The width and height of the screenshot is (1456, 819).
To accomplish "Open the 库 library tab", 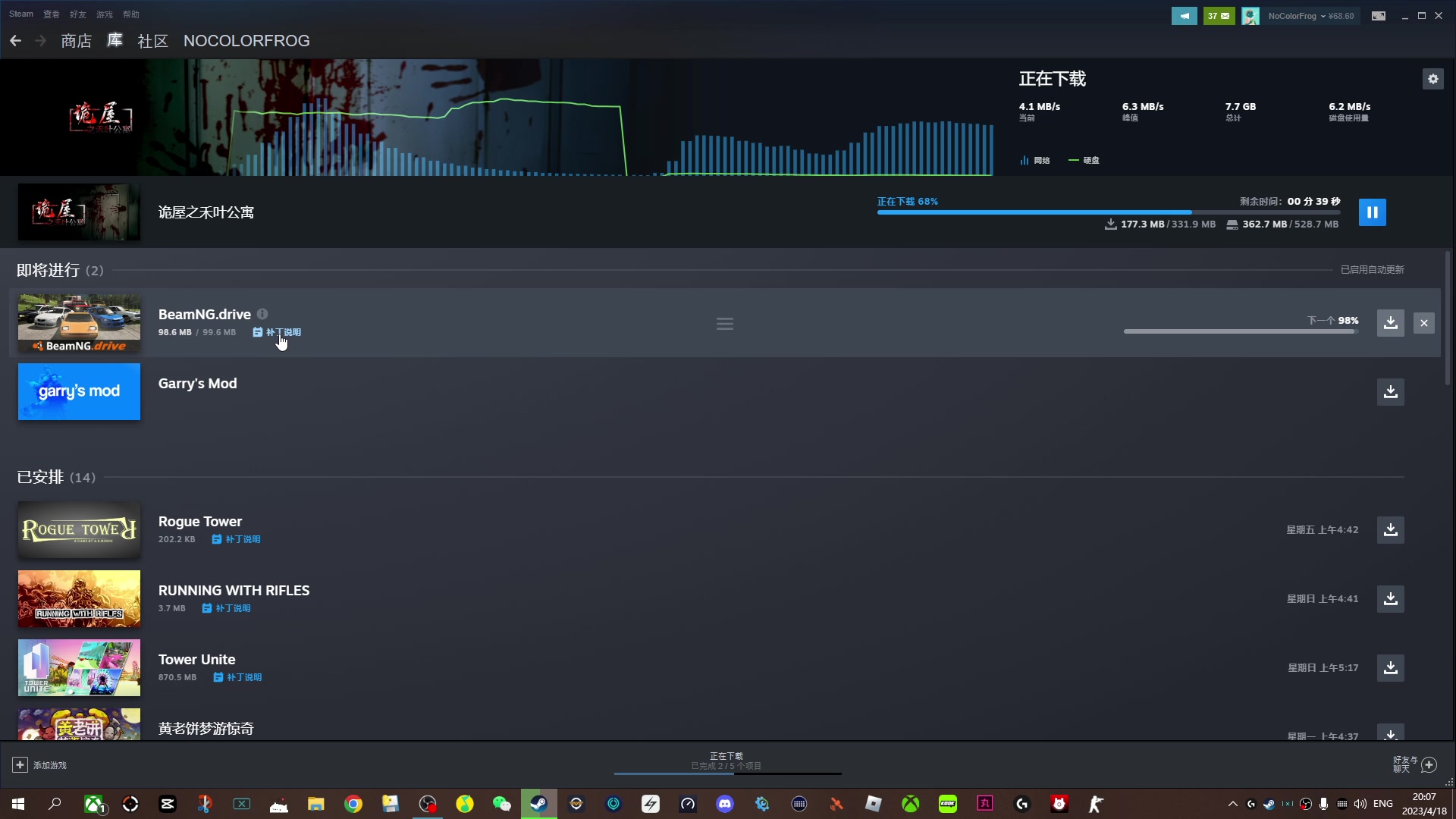I will tap(115, 41).
